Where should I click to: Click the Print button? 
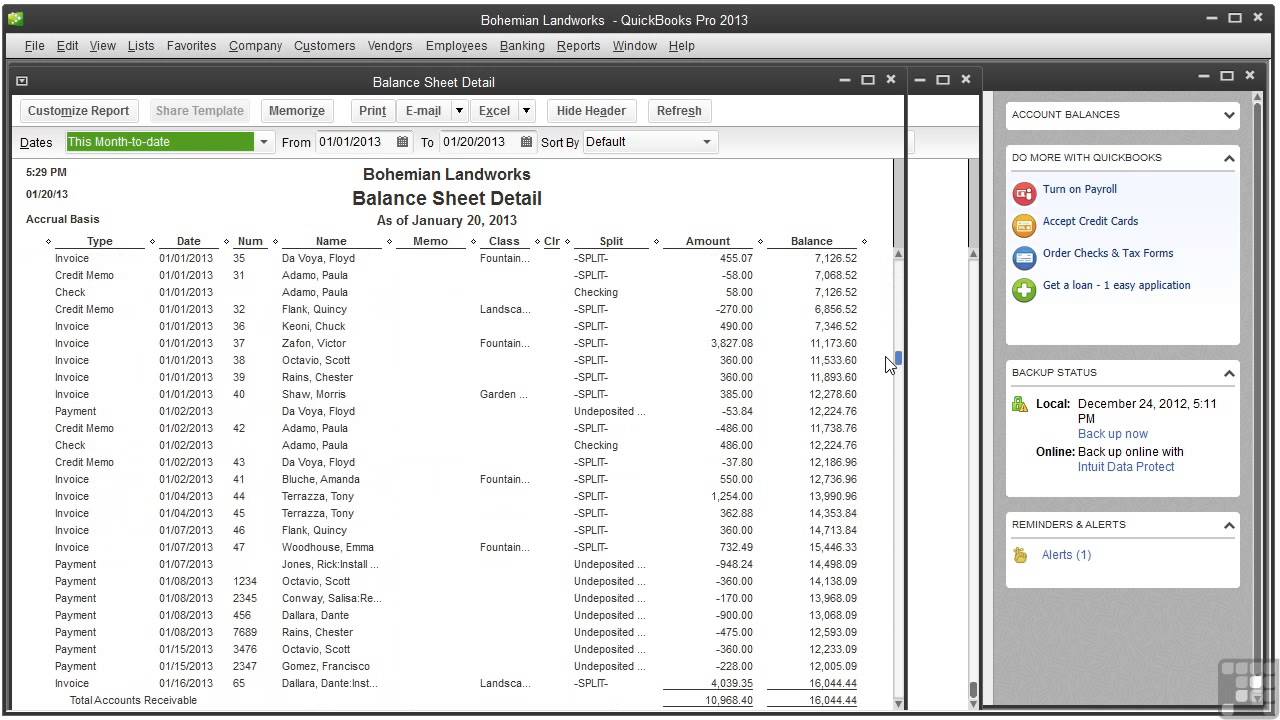pyautogui.click(x=372, y=111)
